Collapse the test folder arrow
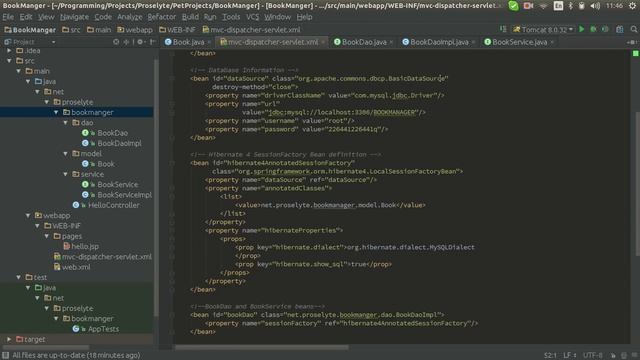This screenshot has width=640, height=360. 18,278
